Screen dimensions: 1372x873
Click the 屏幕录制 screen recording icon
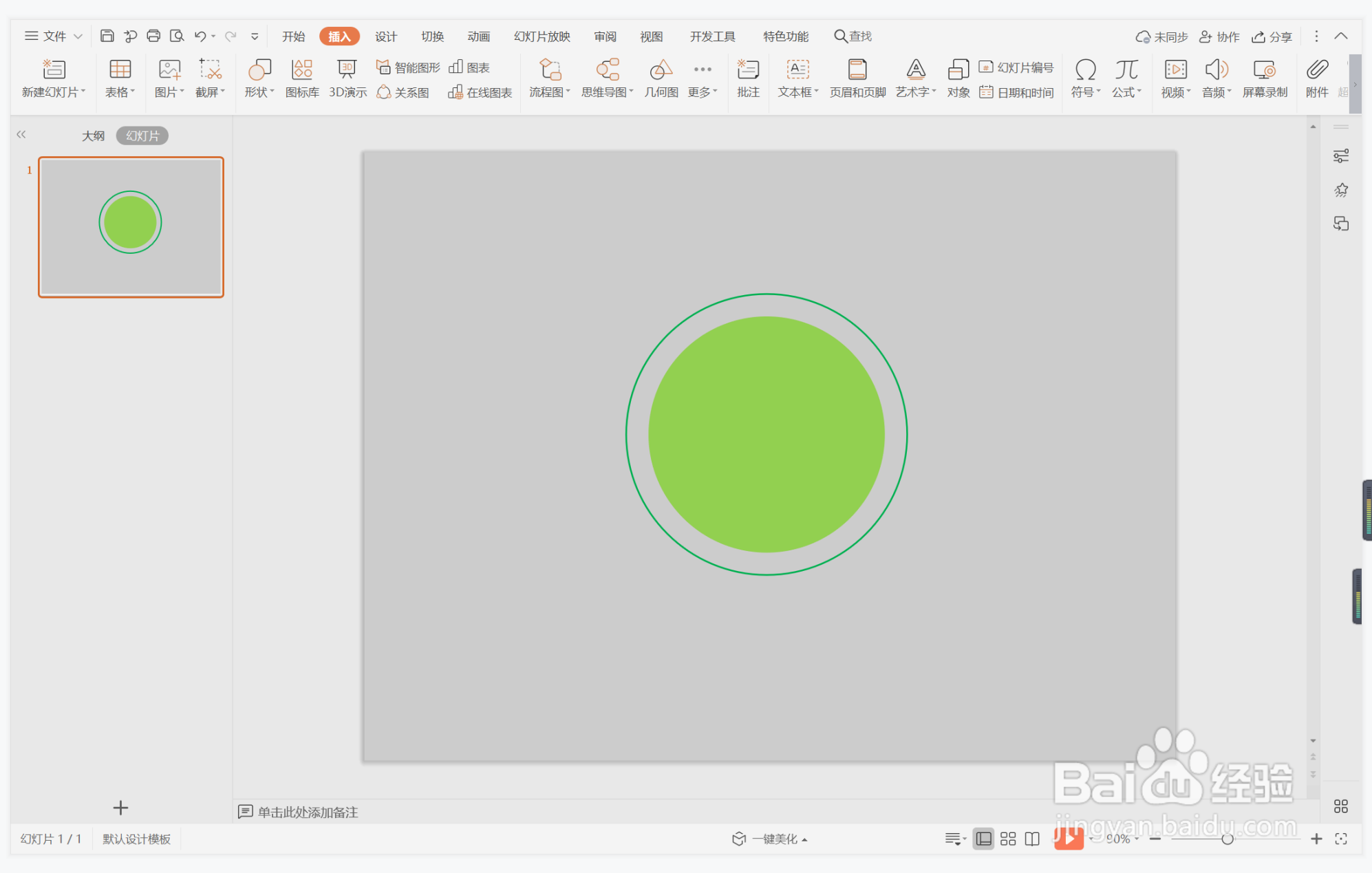[1265, 77]
